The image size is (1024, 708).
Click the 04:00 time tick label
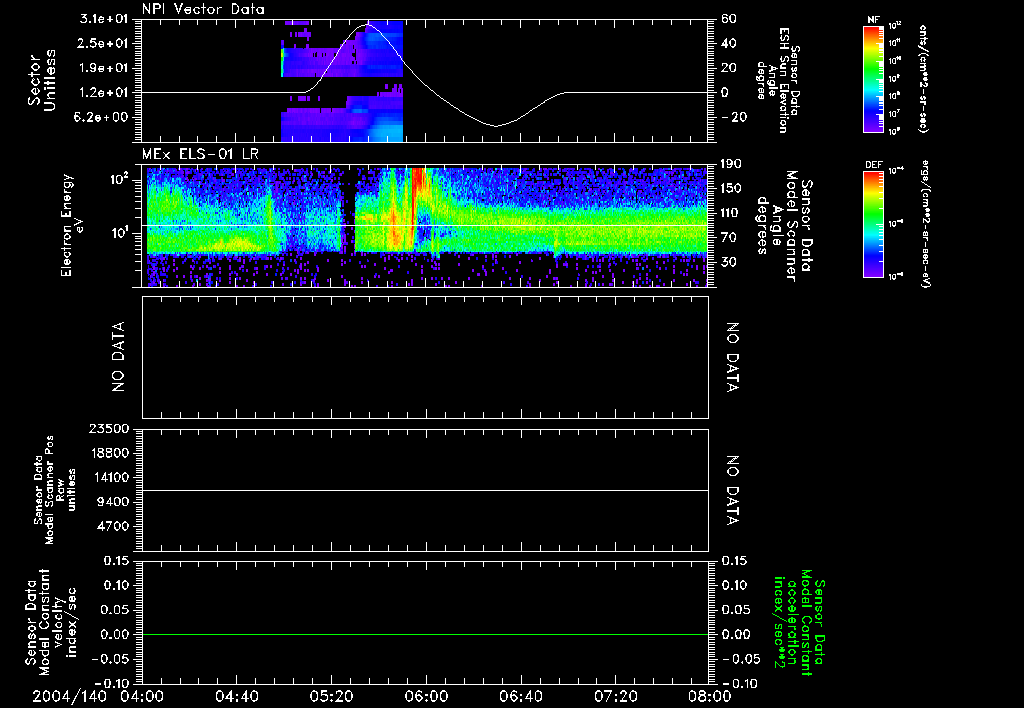click(x=142, y=696)
